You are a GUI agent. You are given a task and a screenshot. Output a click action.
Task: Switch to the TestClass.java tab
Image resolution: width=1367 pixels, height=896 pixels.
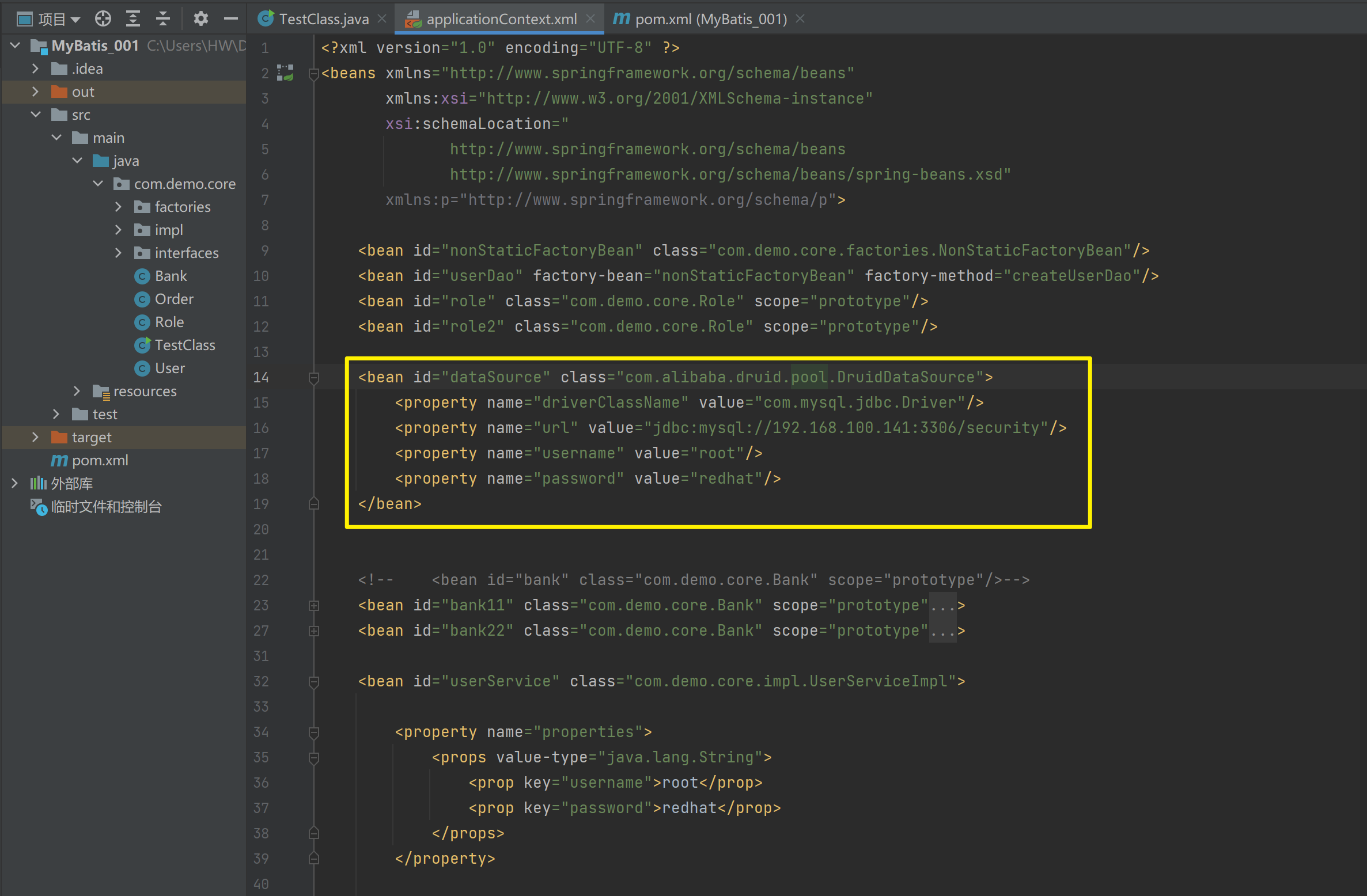pos(323,19)
